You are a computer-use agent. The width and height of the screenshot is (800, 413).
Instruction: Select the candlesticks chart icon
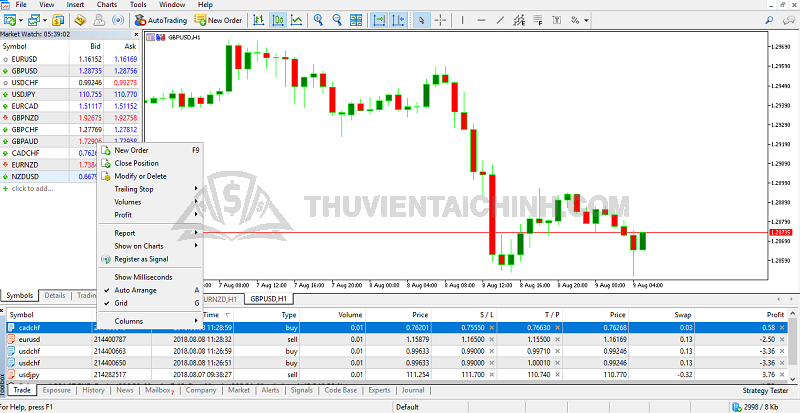(x=278, y=20)
